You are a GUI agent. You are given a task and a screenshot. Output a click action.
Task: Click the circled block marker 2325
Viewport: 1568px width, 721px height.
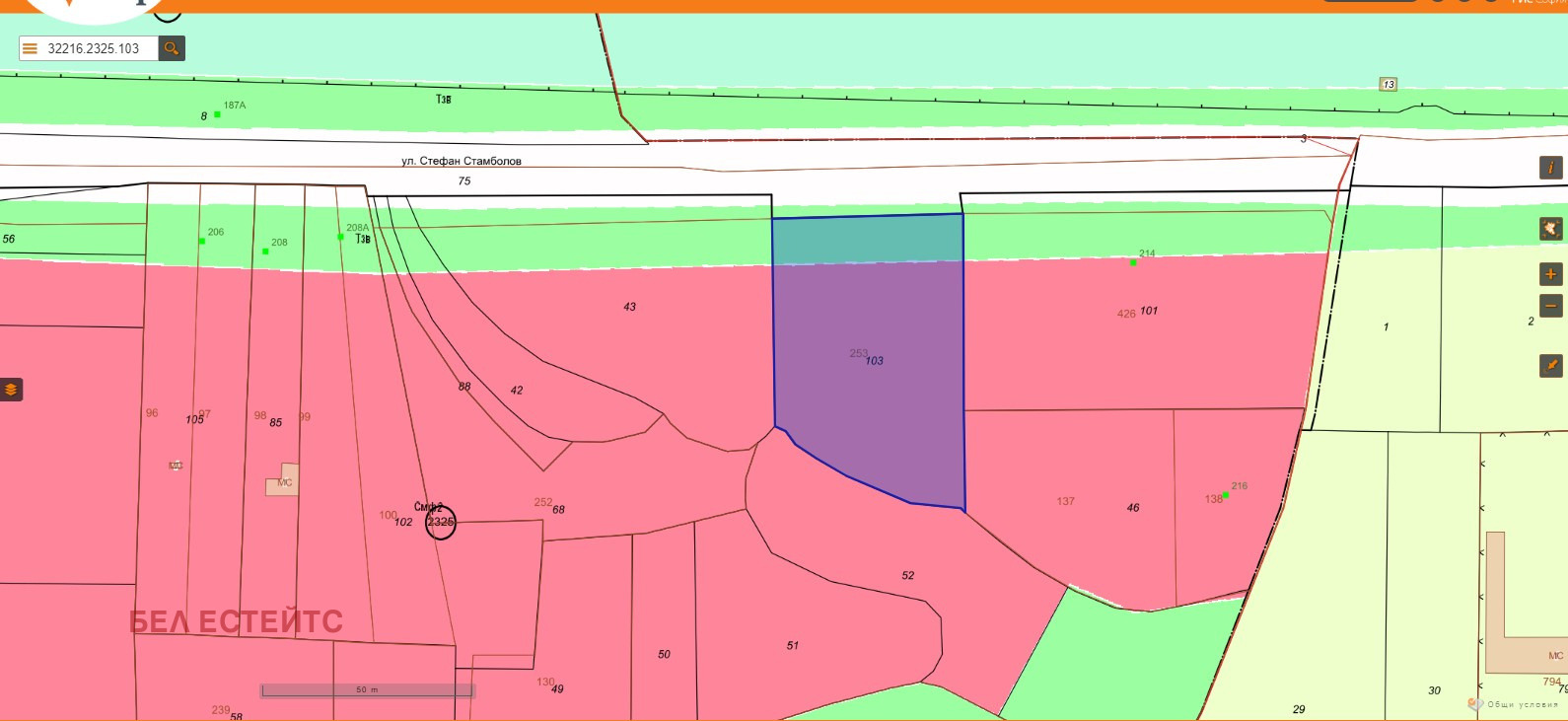(x=441, y=523)
